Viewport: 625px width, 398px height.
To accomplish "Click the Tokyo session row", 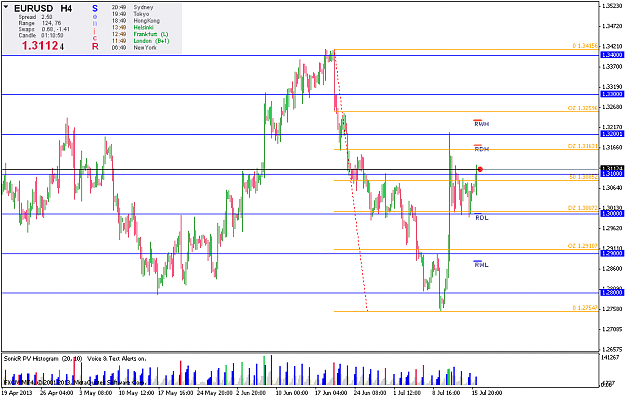I will click(131, 14).
